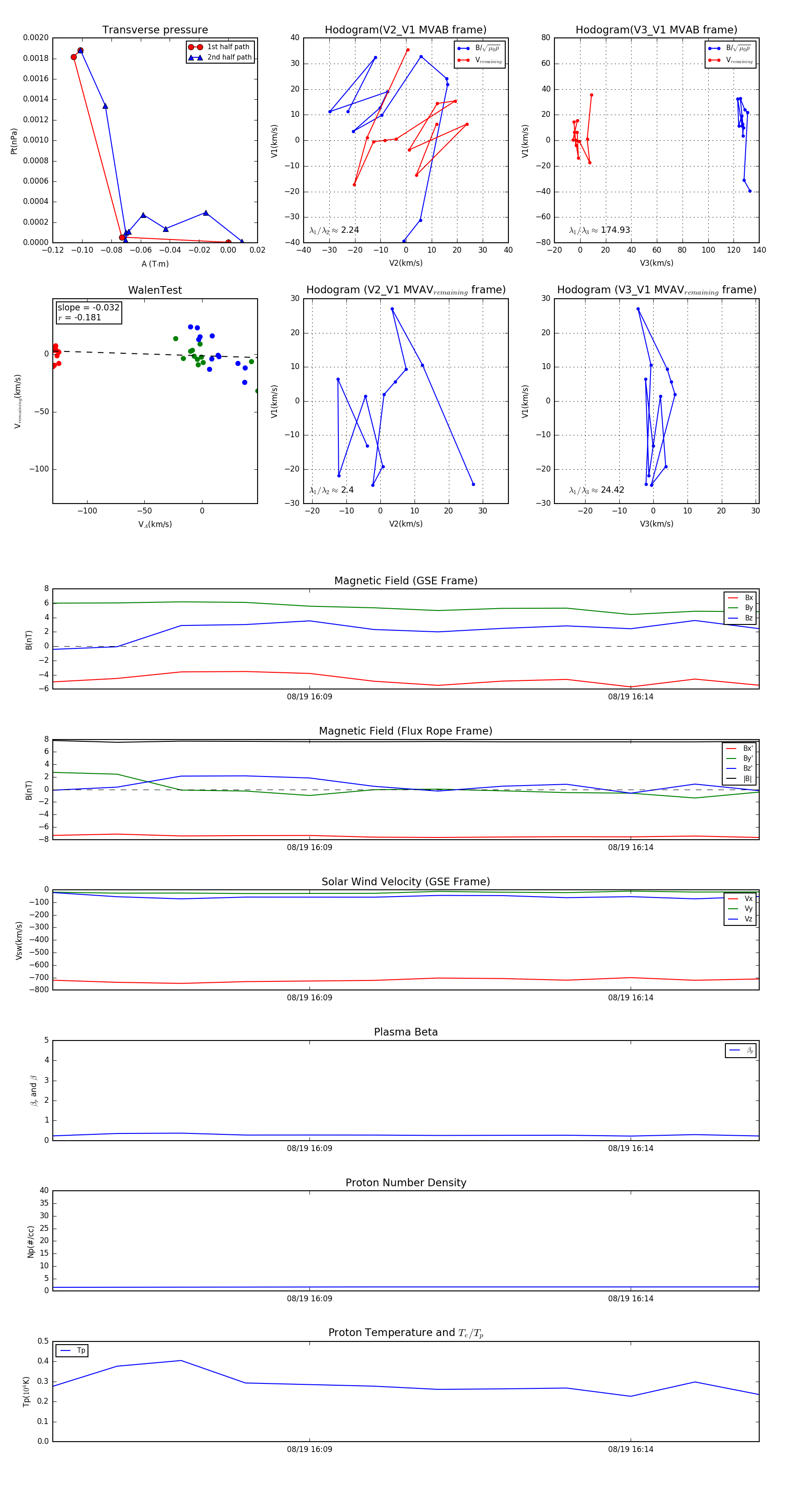Click the "Hodogram(V2_V1 MVAB frame)" title
The image size is (812, 1489).
(x=406, y=30)
